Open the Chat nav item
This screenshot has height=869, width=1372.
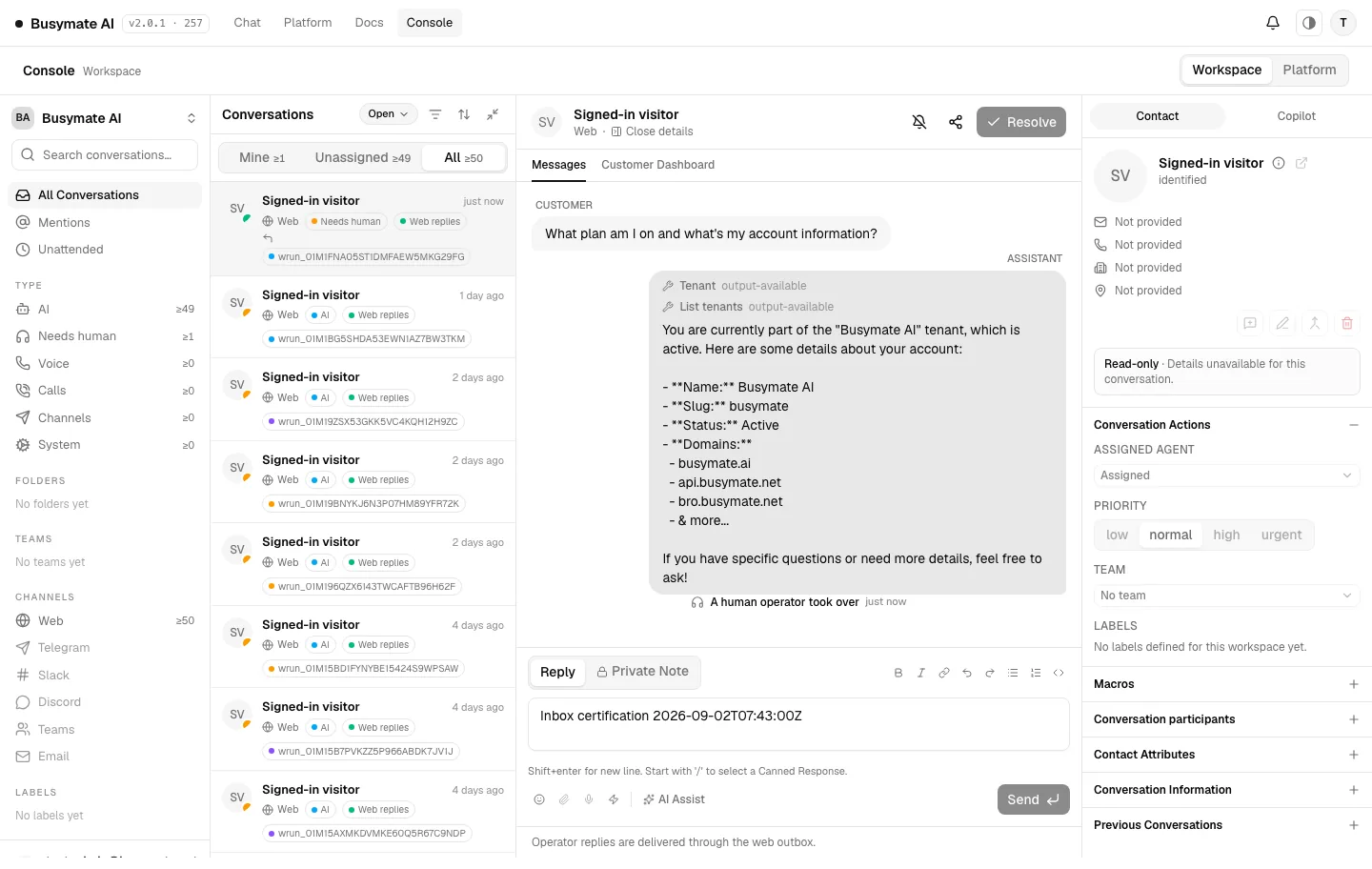(x=247, y=23)
